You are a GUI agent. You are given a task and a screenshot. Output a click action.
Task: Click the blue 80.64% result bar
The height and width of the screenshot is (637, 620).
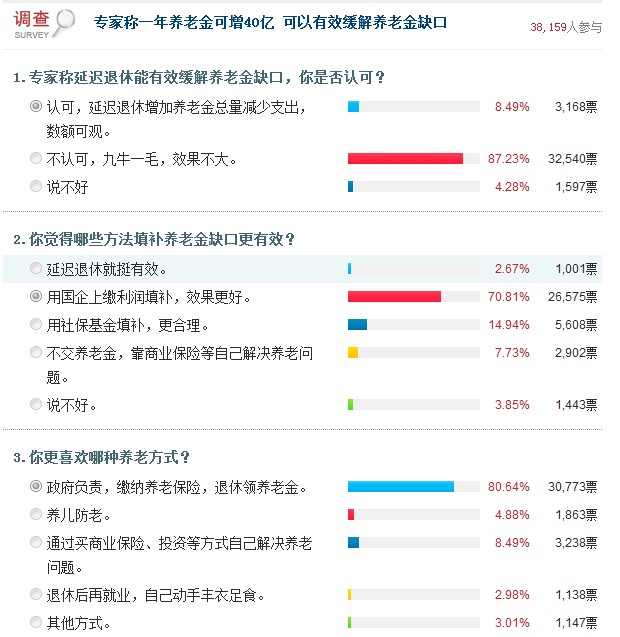point(400,487)
